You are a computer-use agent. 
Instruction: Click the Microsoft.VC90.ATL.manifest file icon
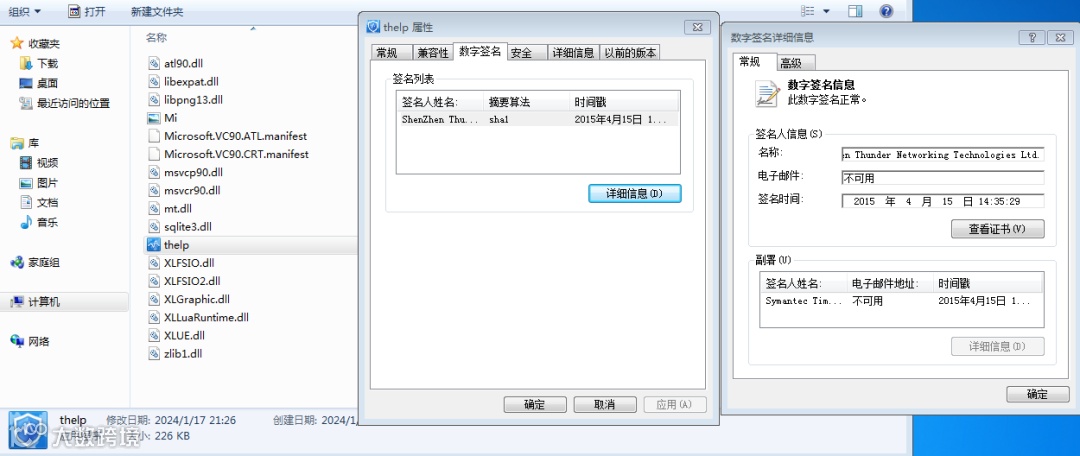[153, 136]
